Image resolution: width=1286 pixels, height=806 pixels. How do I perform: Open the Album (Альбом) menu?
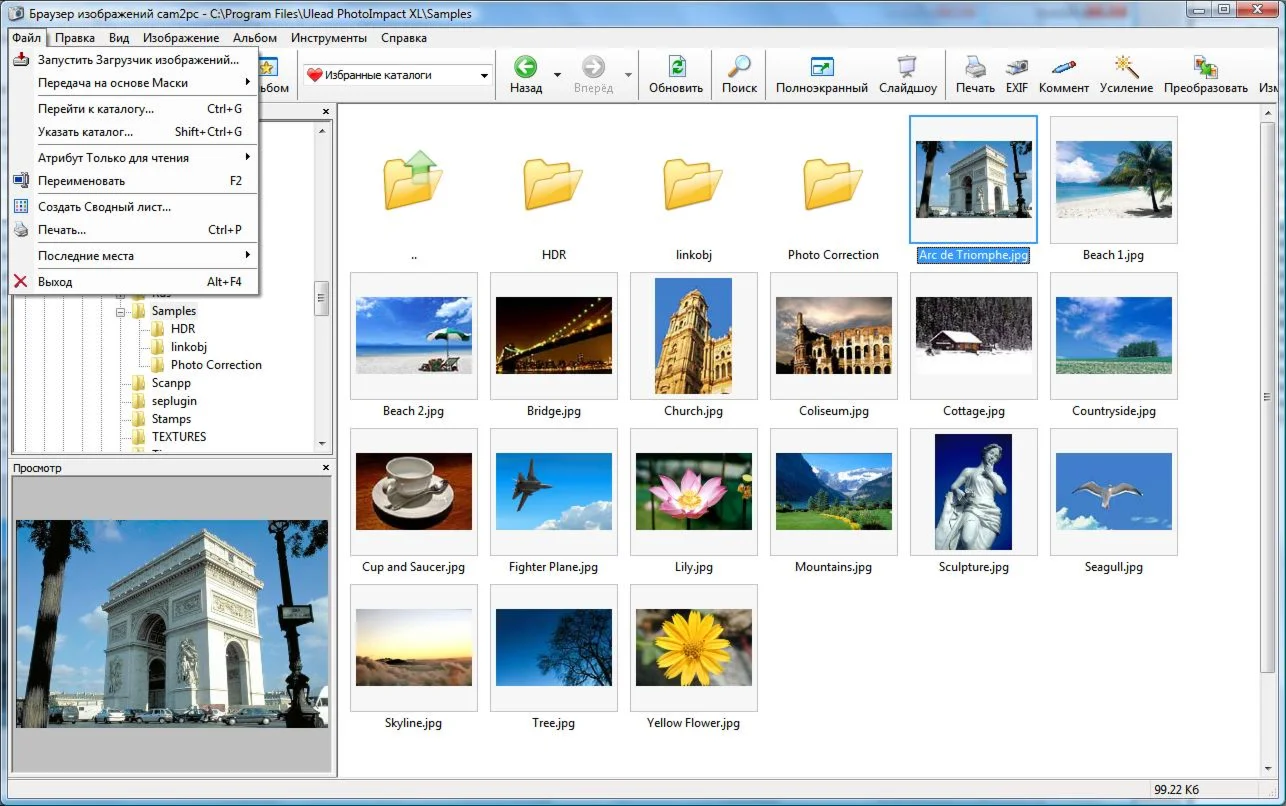pyautogui.click(x=254, y=38)
